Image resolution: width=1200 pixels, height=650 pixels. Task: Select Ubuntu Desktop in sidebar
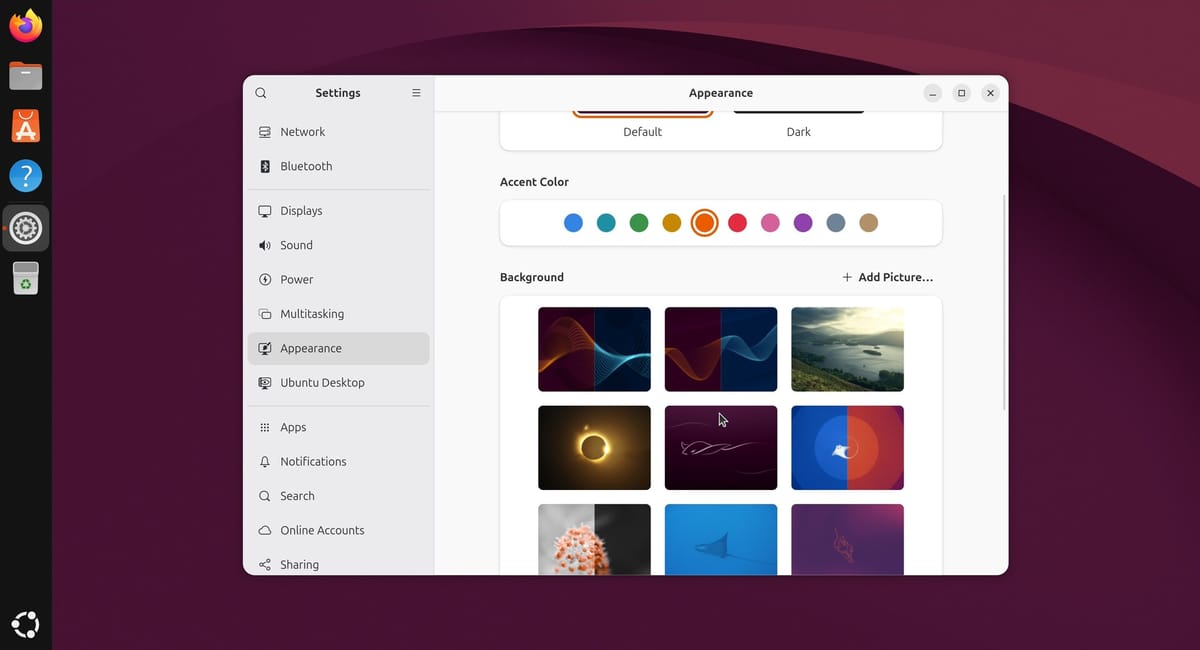[x=339, y=383]
